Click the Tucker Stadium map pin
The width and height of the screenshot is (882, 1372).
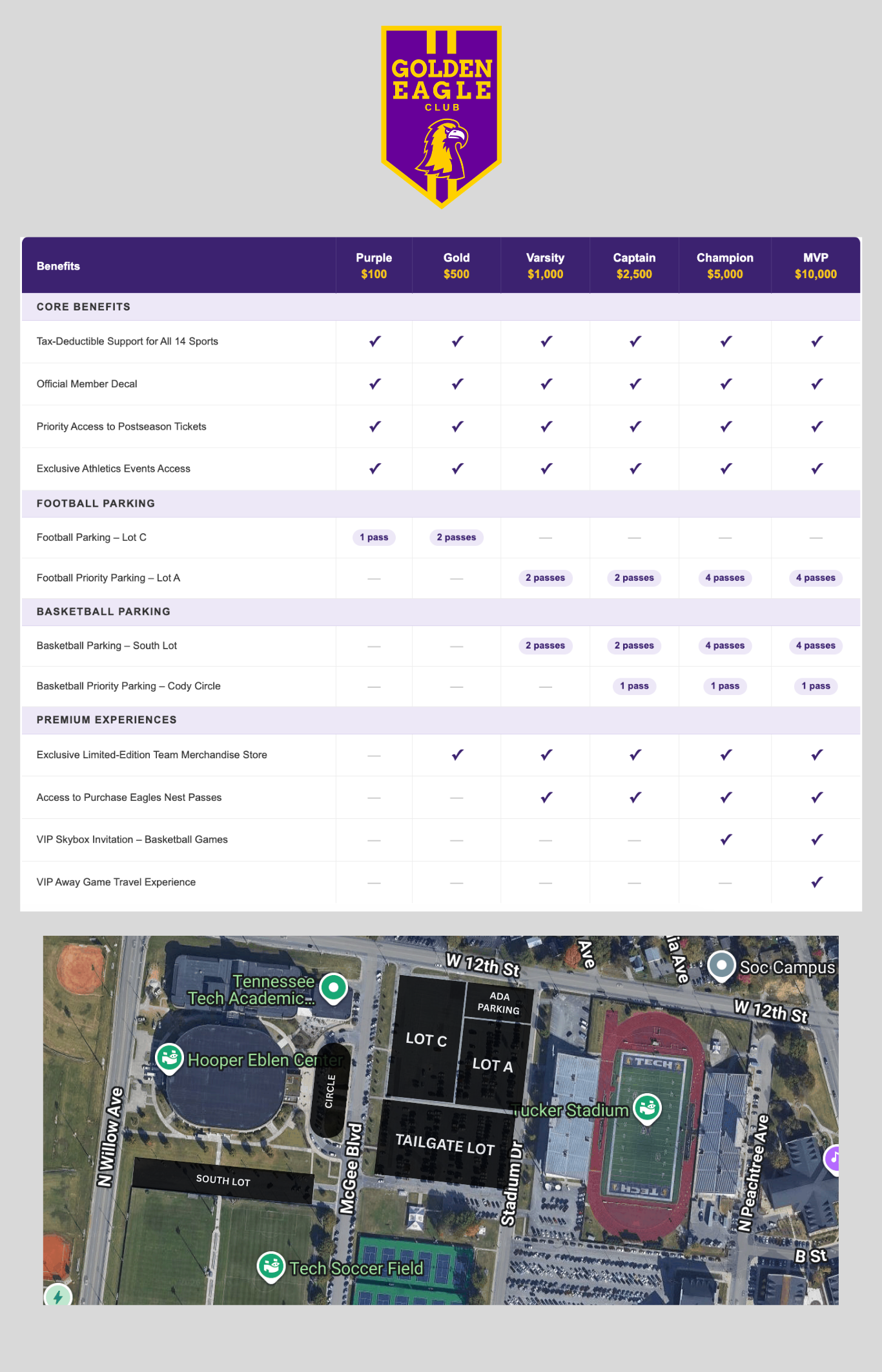pyautogui.click(x=647, y=1109)
